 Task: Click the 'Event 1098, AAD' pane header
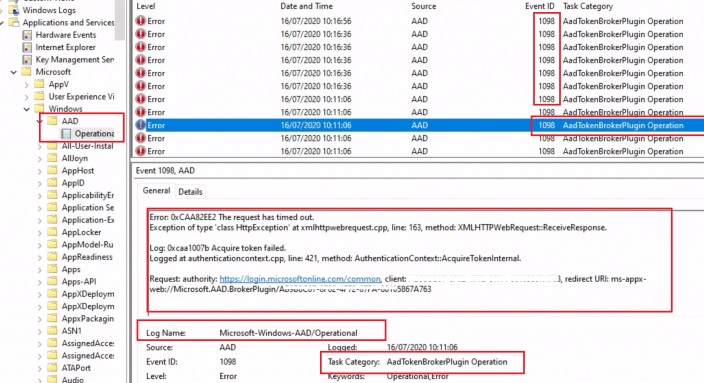click(x=165, y=170)
